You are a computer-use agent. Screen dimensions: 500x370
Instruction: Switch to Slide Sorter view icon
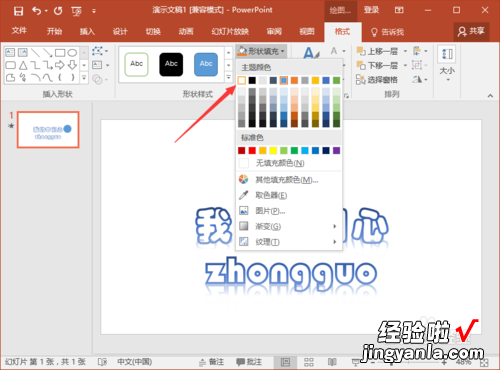[x=309, y=362]
